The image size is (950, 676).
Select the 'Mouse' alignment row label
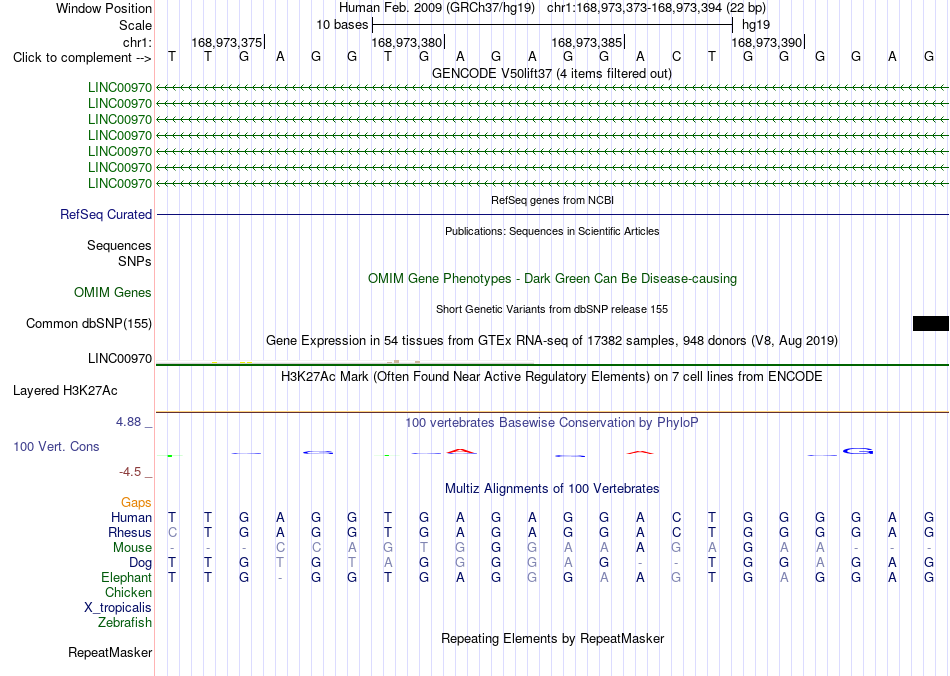132,548
